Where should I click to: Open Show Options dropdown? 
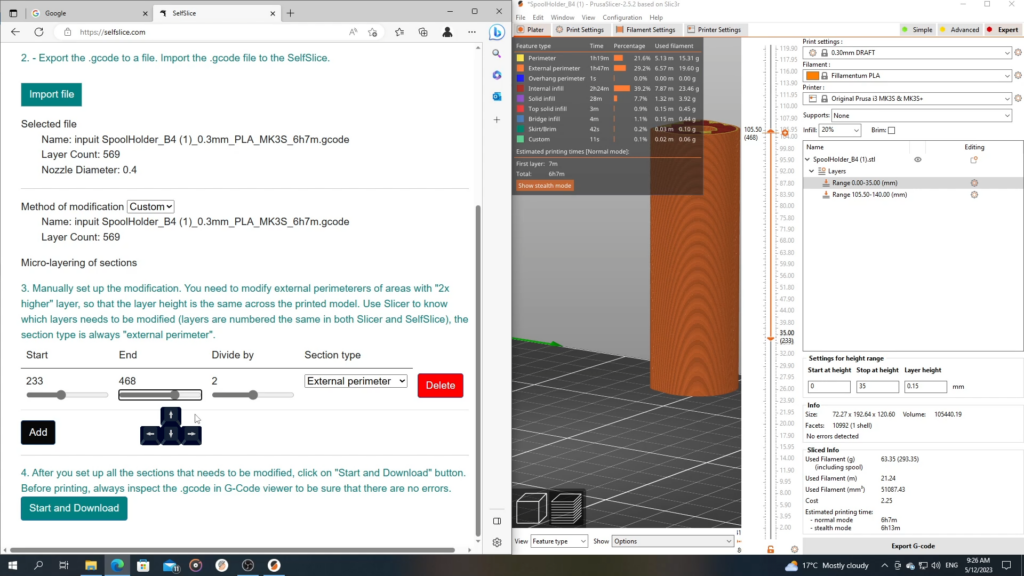tap(673, 541)
